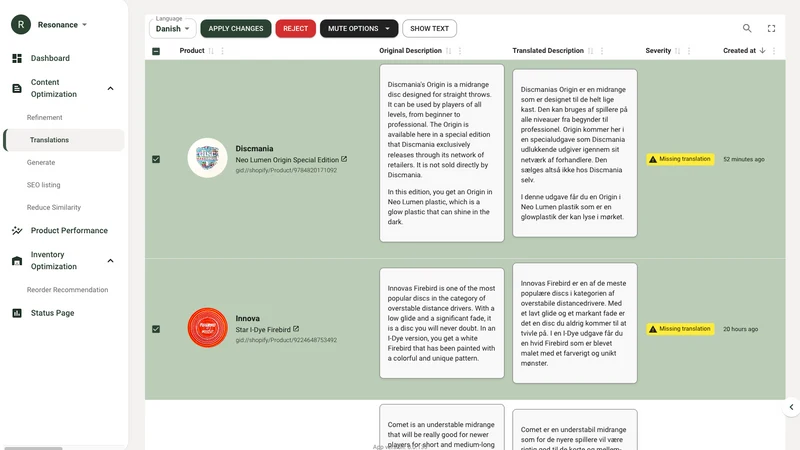Click the Neo Lumen Origin Special Edition link
The width and height of the screenshot is (800, 450).
click(287, 160)
